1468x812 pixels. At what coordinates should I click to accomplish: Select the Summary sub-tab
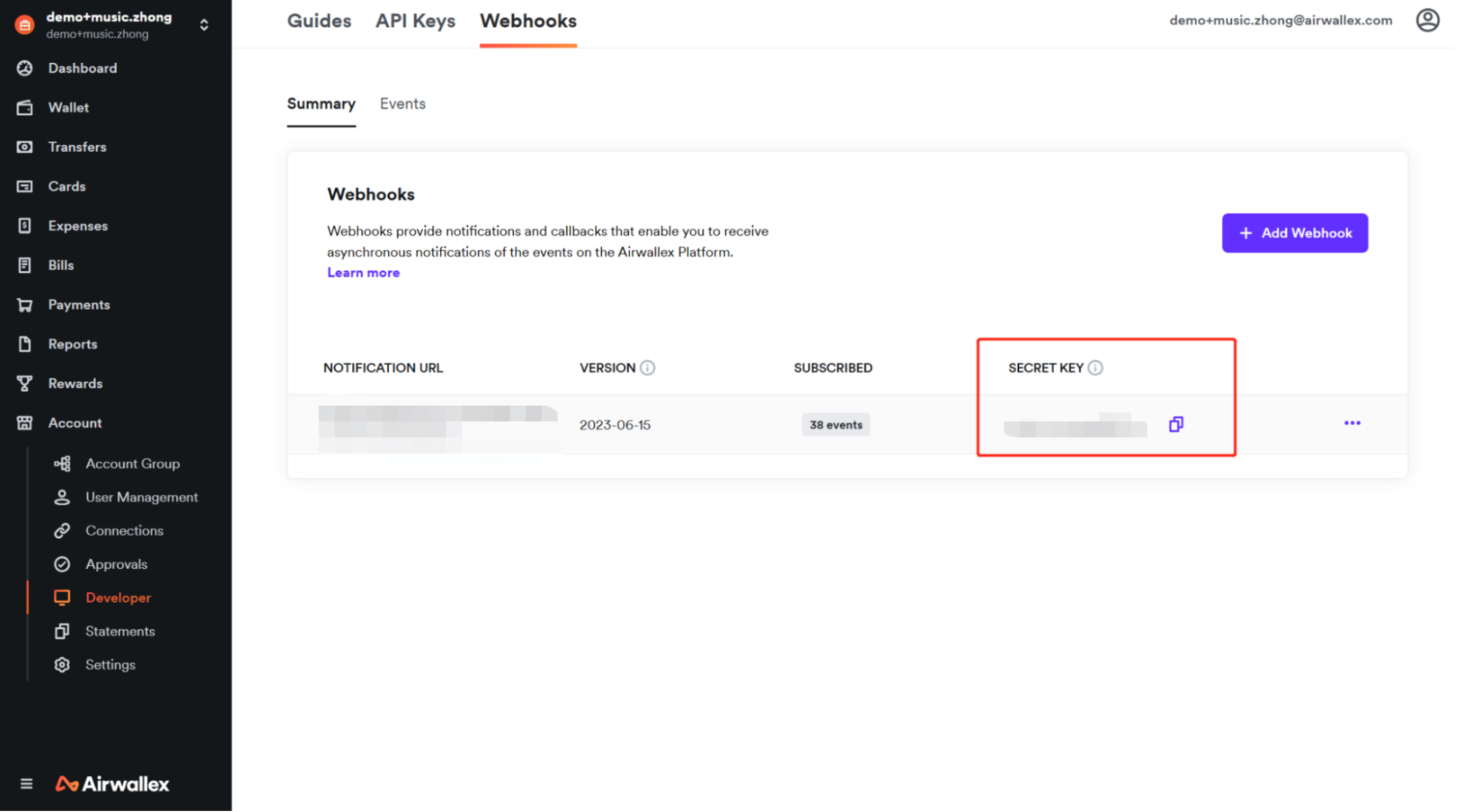pyautogui.click(x=321, y=104)
